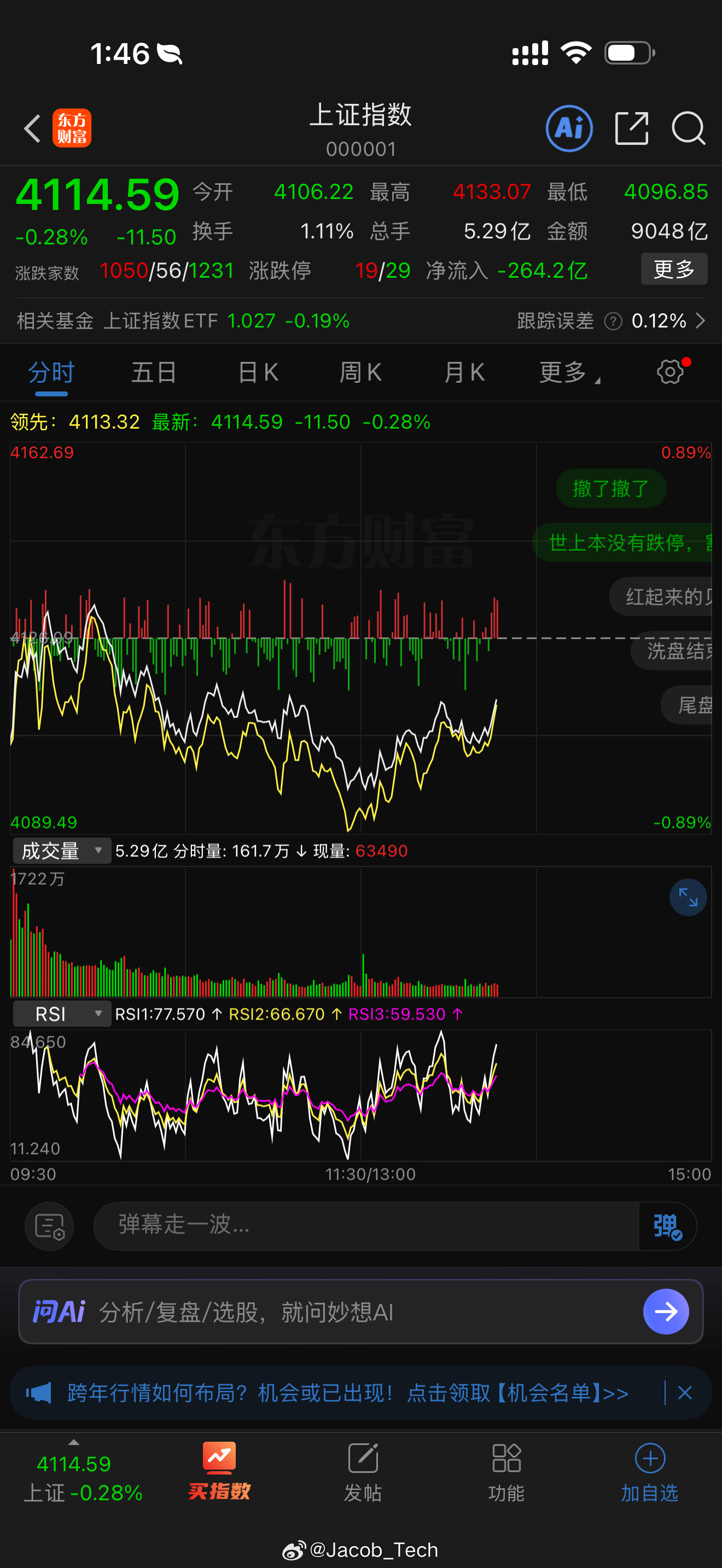Close the 跨年行情 promotion banner

[x=685, y=1393]
